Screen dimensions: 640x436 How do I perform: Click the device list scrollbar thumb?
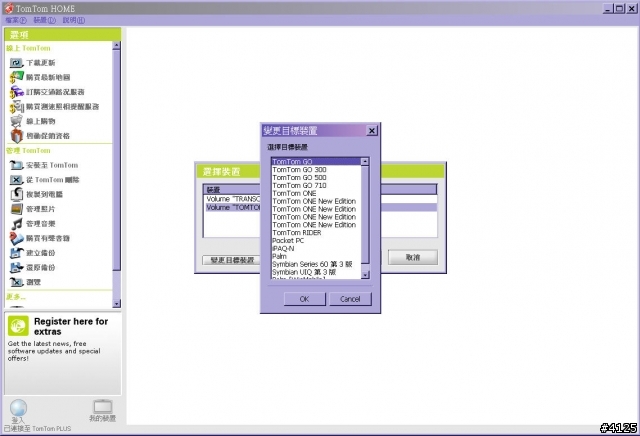[365, 214]
